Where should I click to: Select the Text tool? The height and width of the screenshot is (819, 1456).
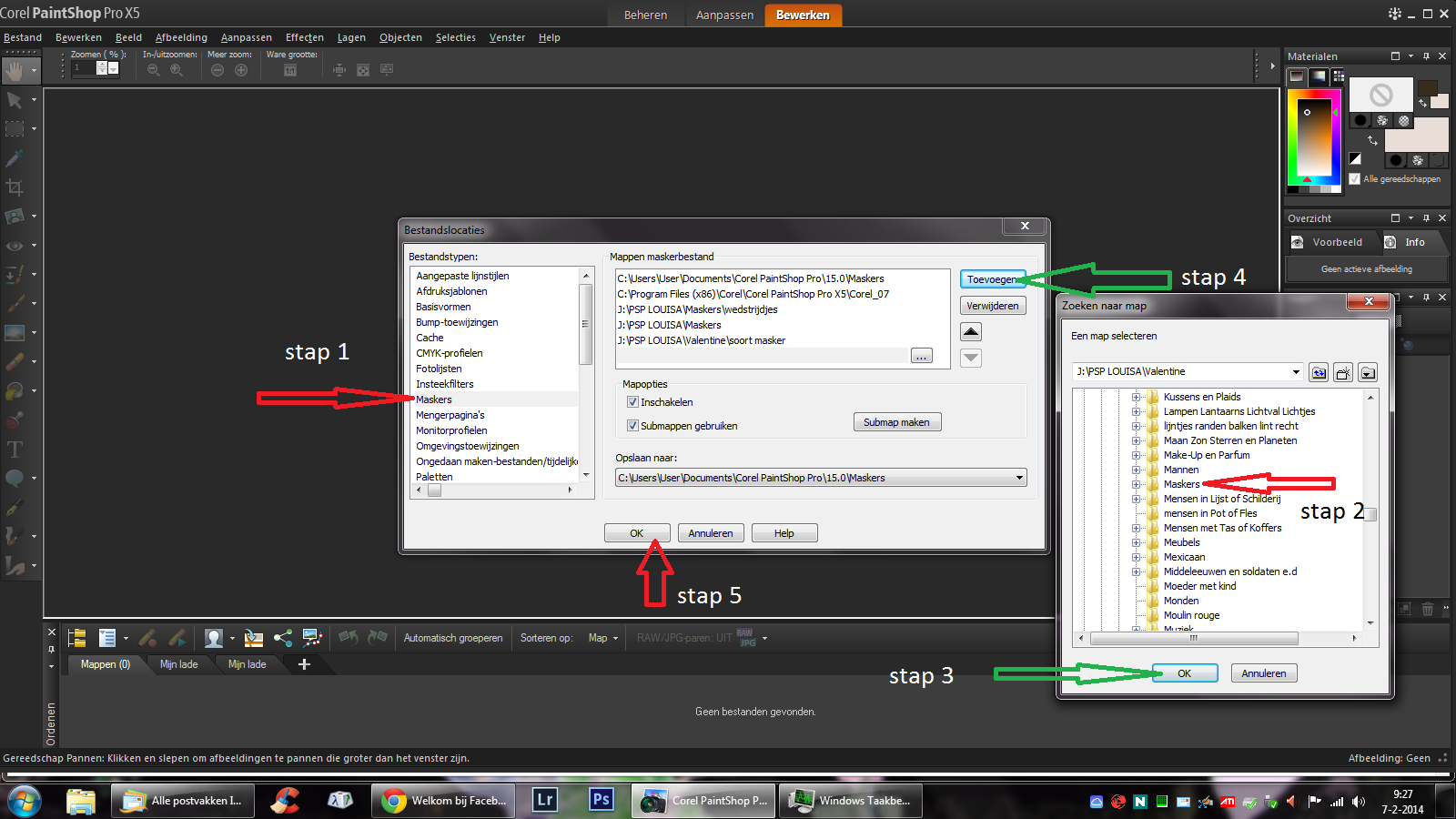(15, 450)
